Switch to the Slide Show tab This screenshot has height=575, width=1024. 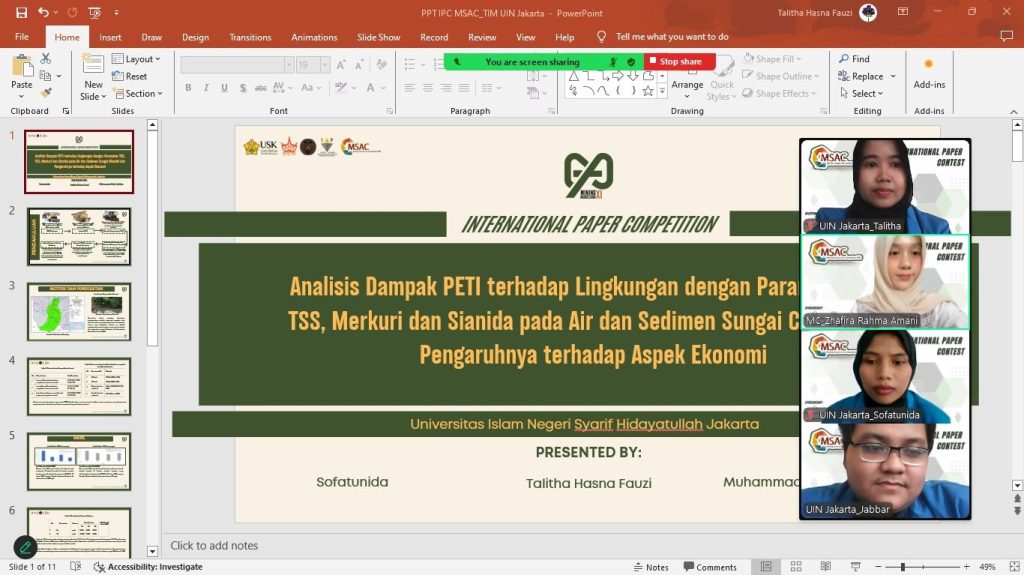click(x=379, y=37)
